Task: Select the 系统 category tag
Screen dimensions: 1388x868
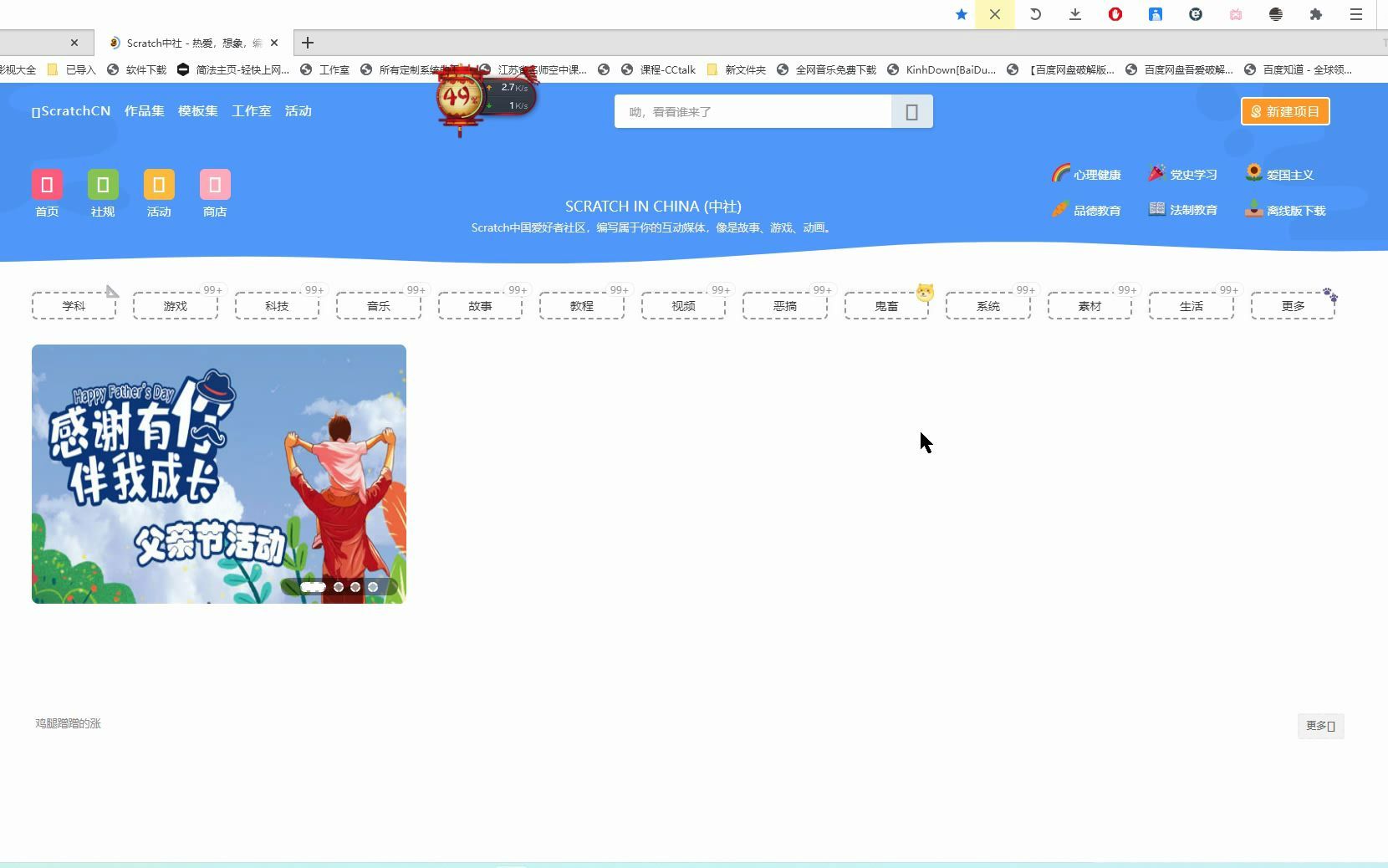Action: point(988,306)
